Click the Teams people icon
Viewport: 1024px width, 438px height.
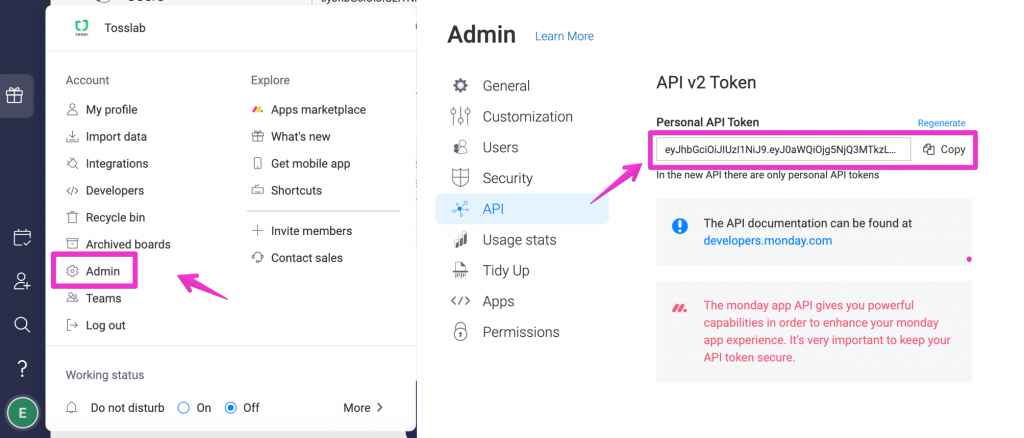point(72,298)
